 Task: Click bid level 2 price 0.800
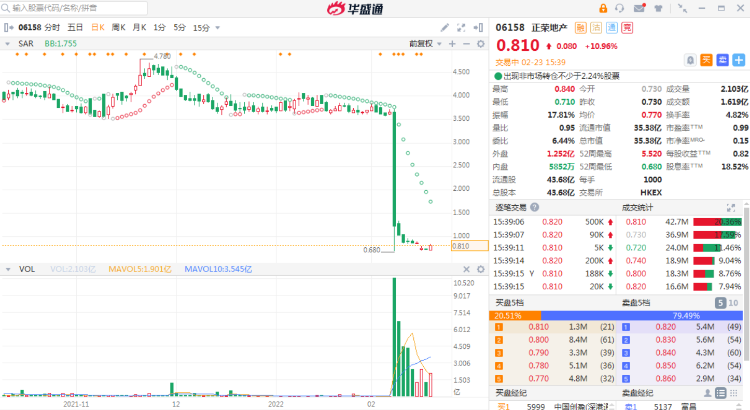[x=539, y=340]
